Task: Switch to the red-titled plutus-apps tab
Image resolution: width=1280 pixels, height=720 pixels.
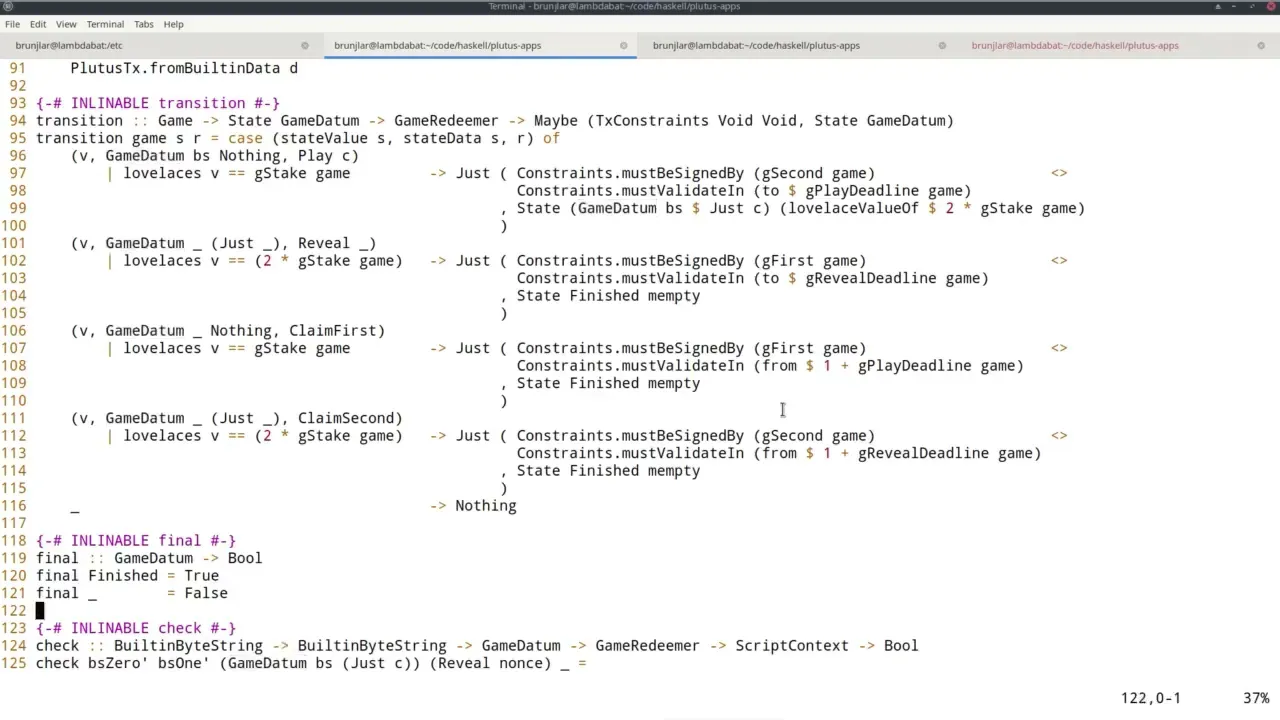Action: pos(1075,45)
